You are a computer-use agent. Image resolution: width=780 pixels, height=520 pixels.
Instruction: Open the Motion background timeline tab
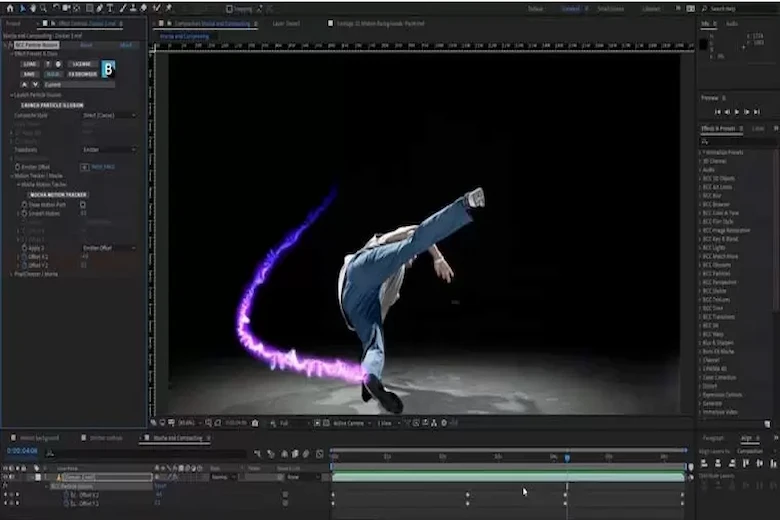tap(39, 438)
